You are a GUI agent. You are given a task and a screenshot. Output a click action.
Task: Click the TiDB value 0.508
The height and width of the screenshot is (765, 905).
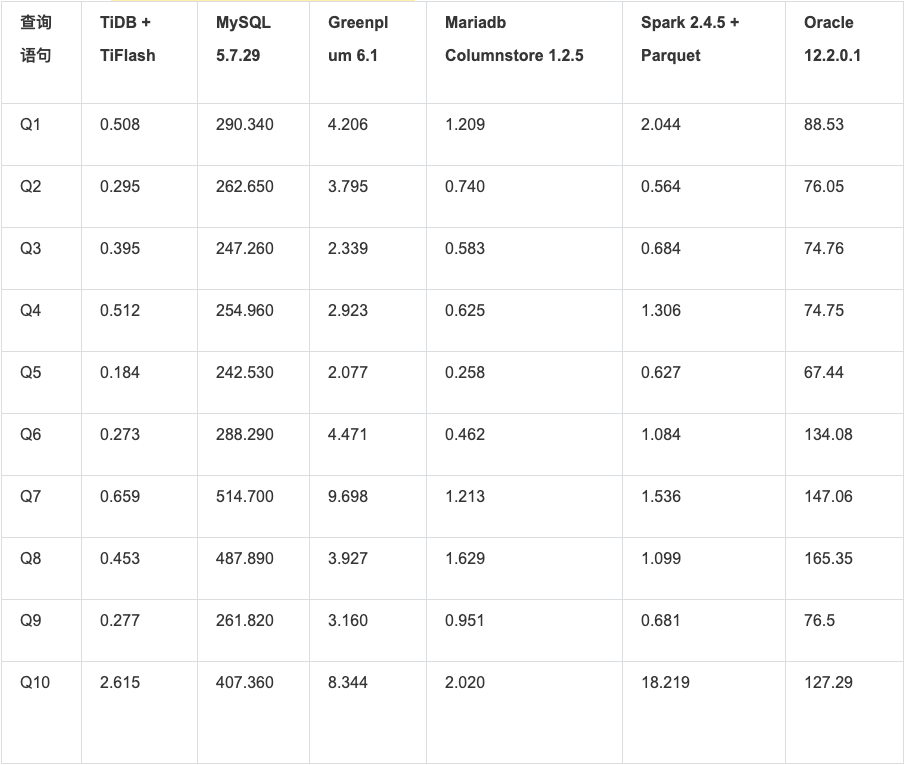click(x=120, y=125)
